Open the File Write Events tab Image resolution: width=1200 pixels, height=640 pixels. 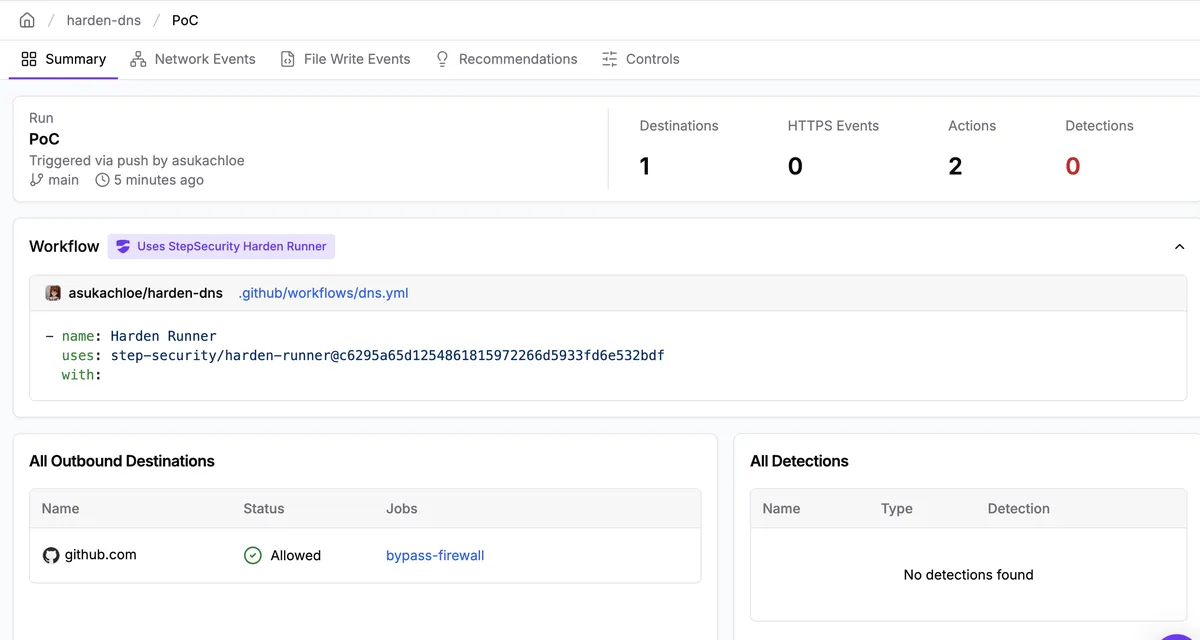[x=356, y=59]
